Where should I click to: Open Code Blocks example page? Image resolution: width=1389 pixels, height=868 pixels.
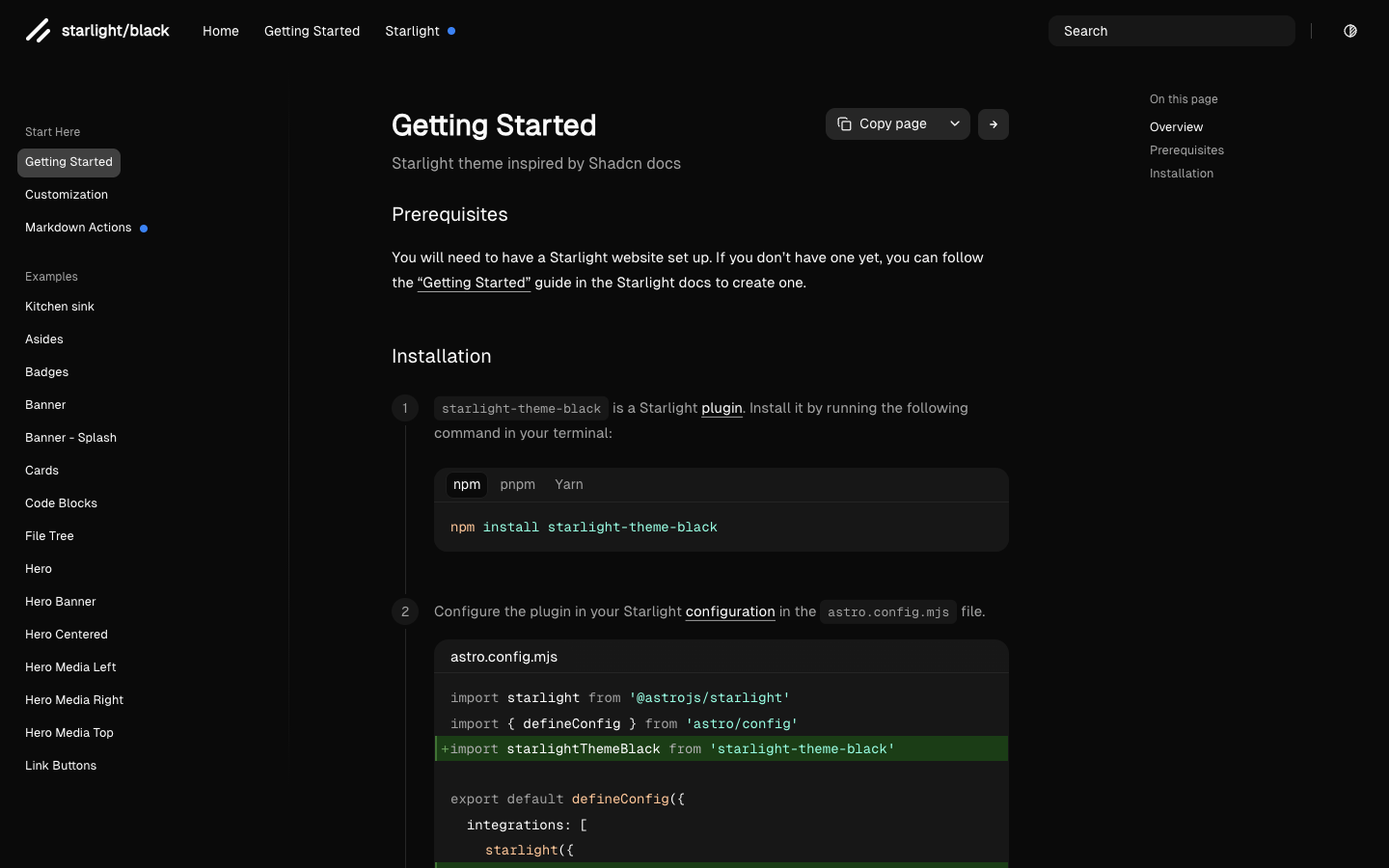(x=61, y=503)
